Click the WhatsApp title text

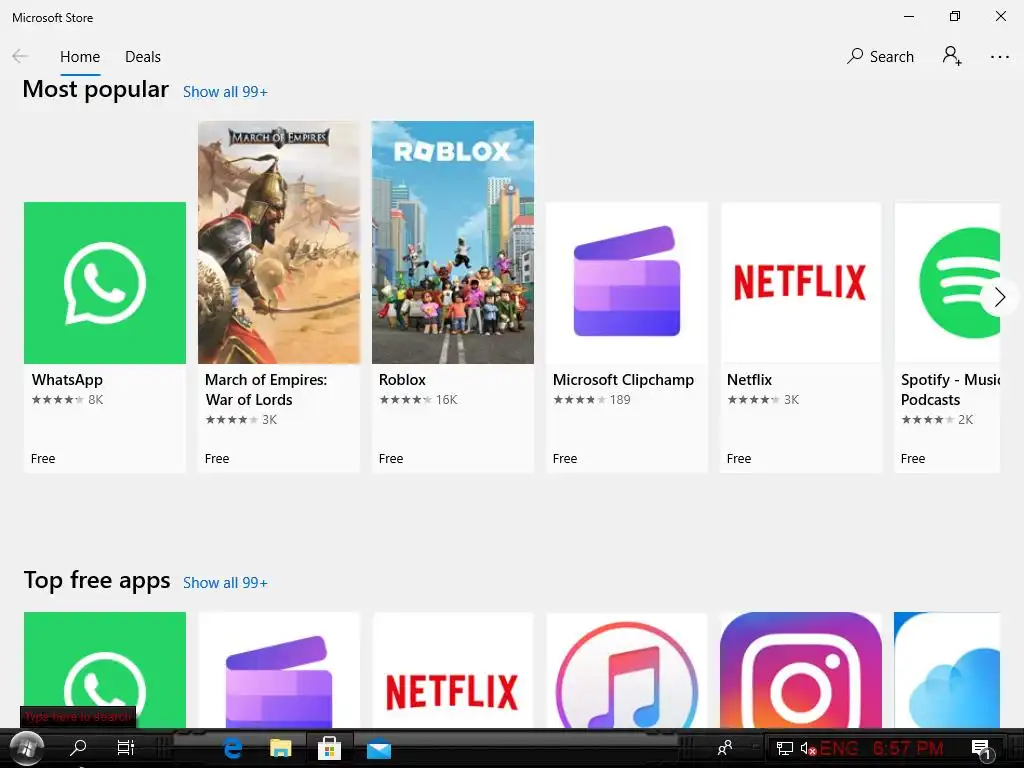pos(67,380)
